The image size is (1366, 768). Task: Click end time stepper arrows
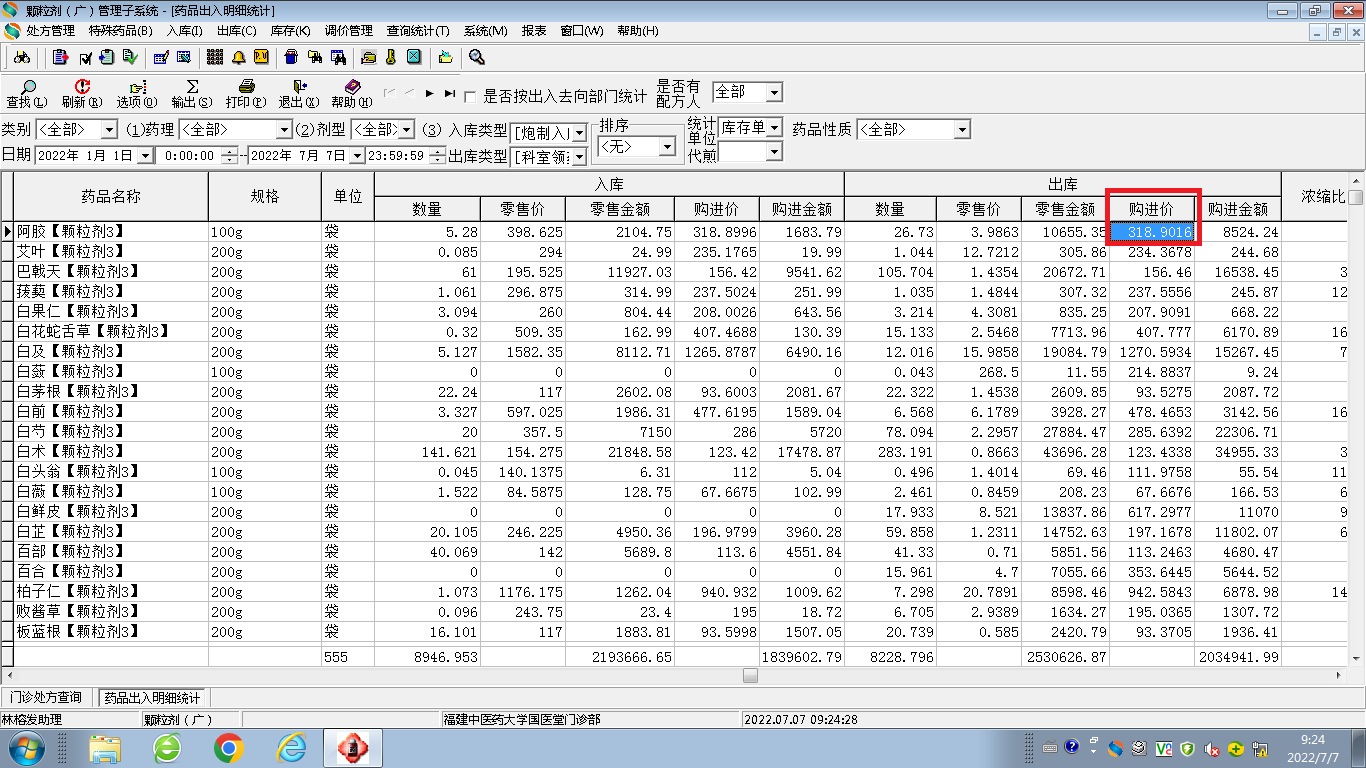pos(436,156)
